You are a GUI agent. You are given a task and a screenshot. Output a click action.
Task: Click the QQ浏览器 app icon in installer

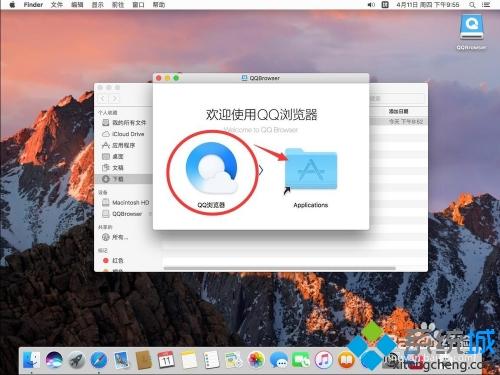coord(212,168)
